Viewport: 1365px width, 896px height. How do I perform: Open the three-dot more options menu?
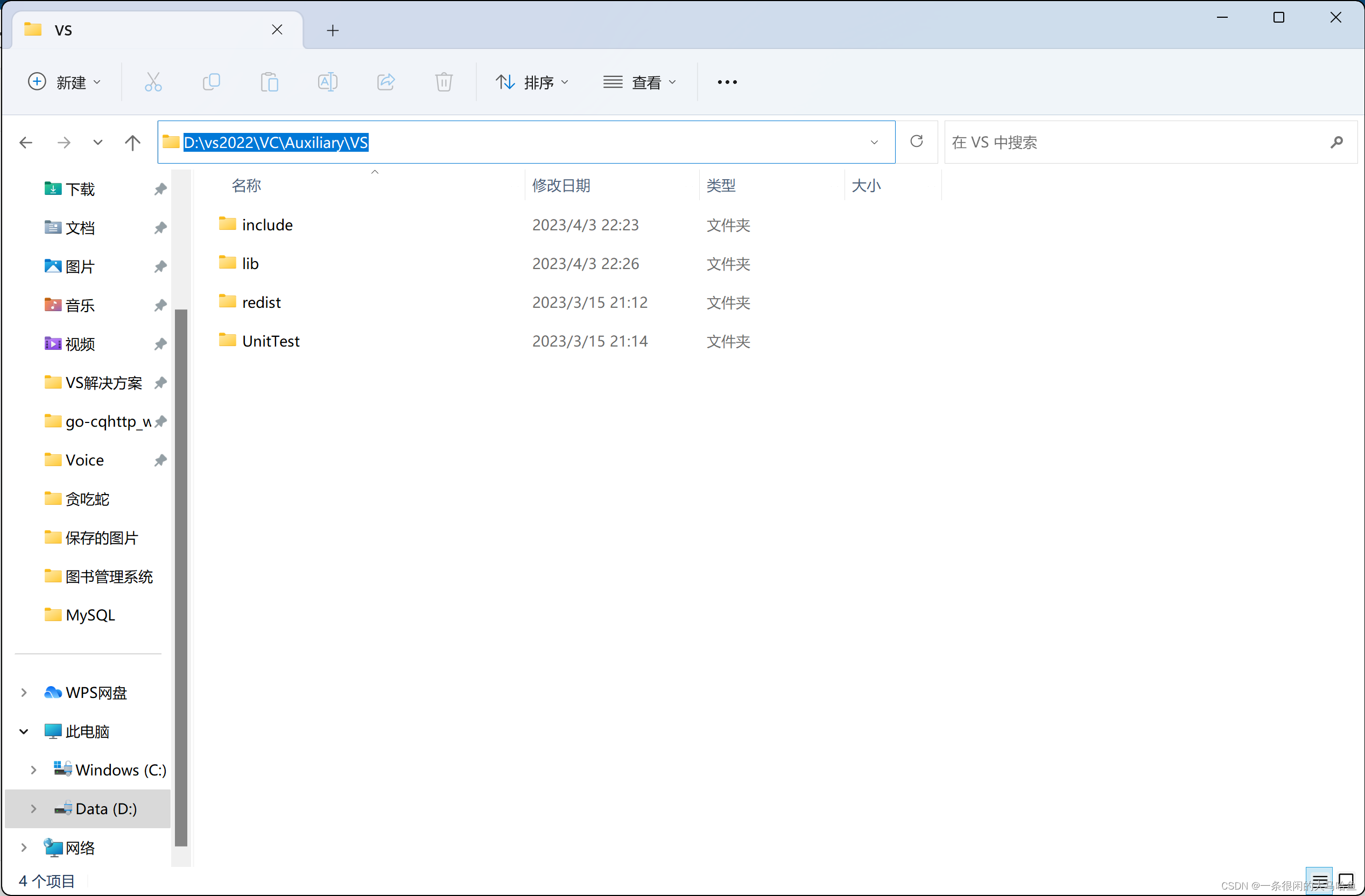pyautogui.click(x=727, y=82)
